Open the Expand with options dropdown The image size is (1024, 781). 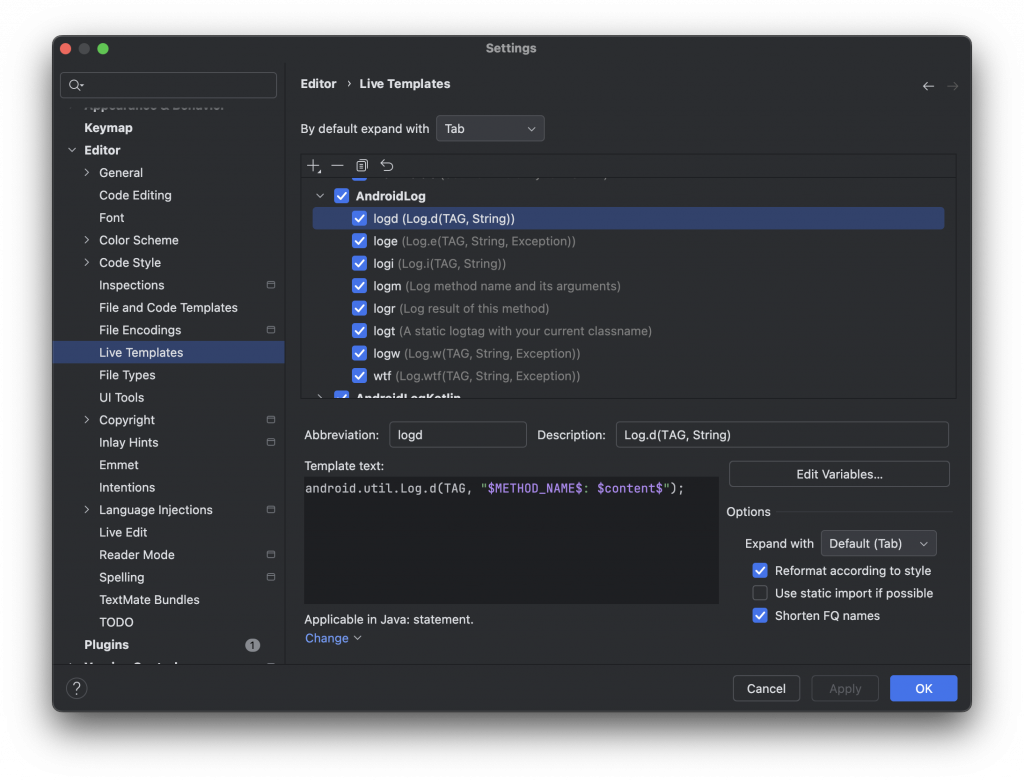(877, 544)
